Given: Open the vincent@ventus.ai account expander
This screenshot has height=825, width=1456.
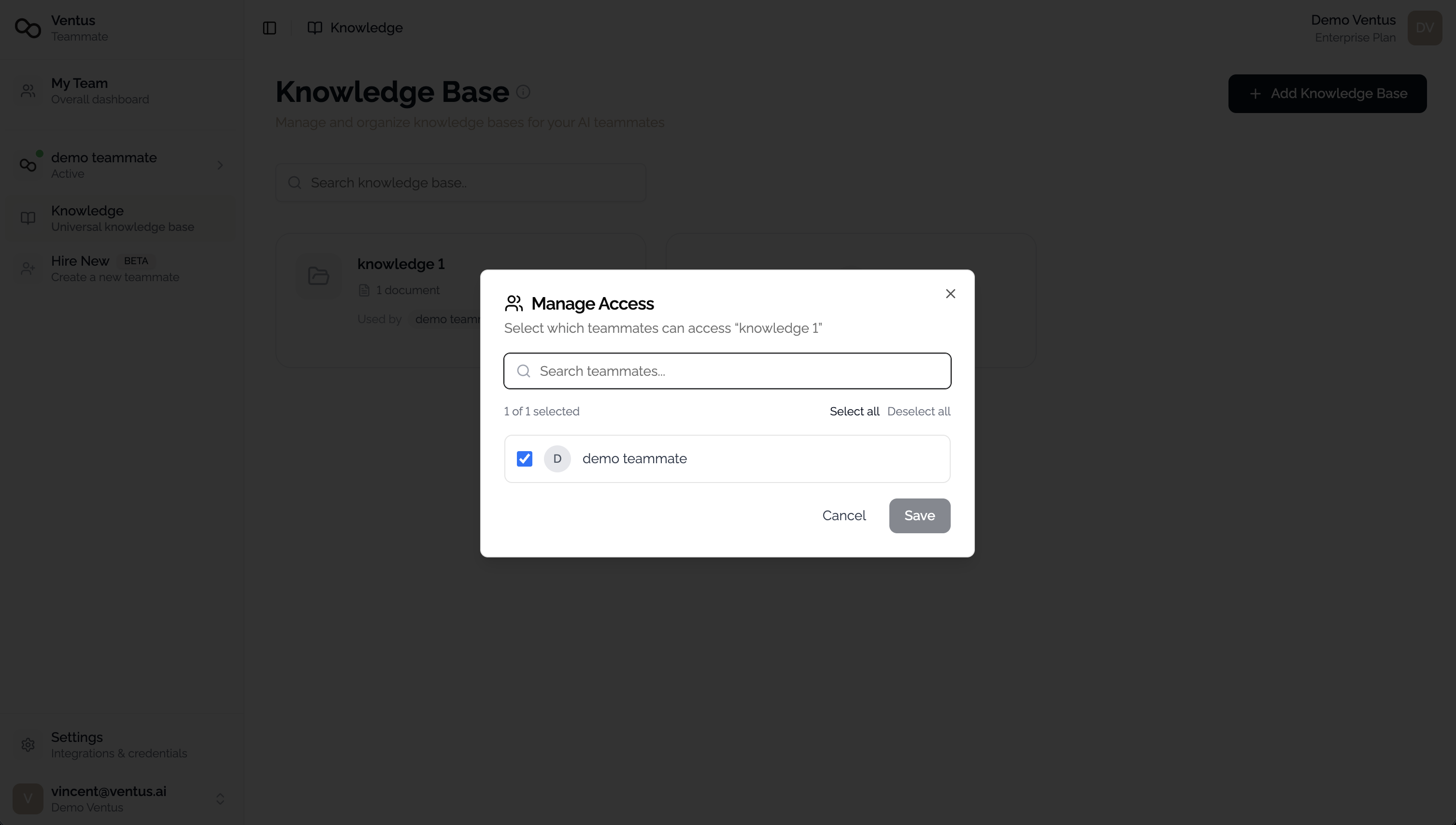Looking at the screenshot, I should point(220,798).
